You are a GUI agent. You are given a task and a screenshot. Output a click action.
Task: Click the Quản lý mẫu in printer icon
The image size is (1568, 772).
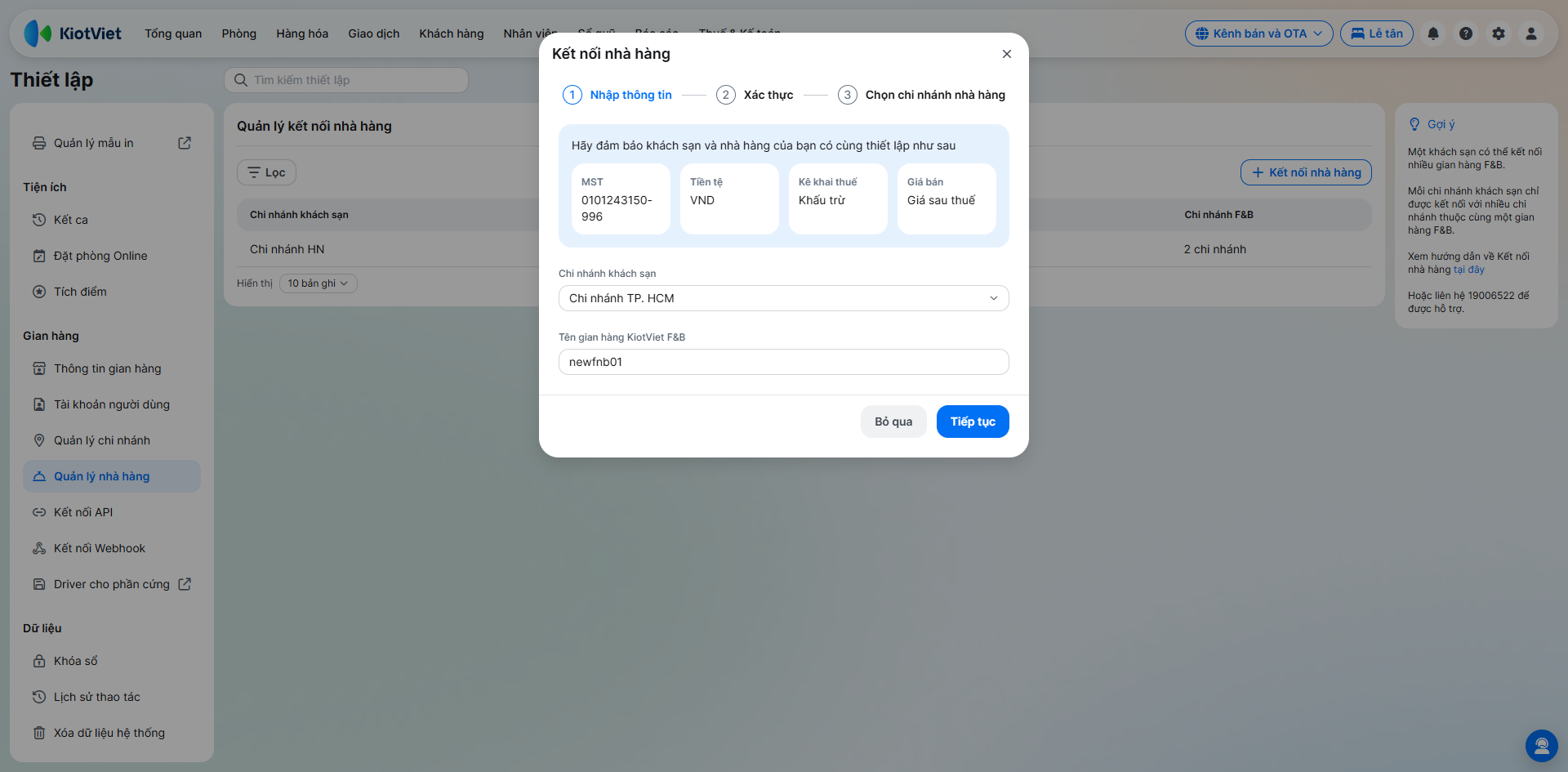tap(39, 143)
